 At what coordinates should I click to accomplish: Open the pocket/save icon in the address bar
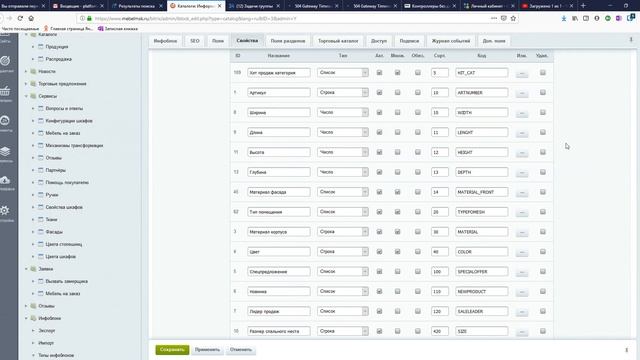coord(504,18)
